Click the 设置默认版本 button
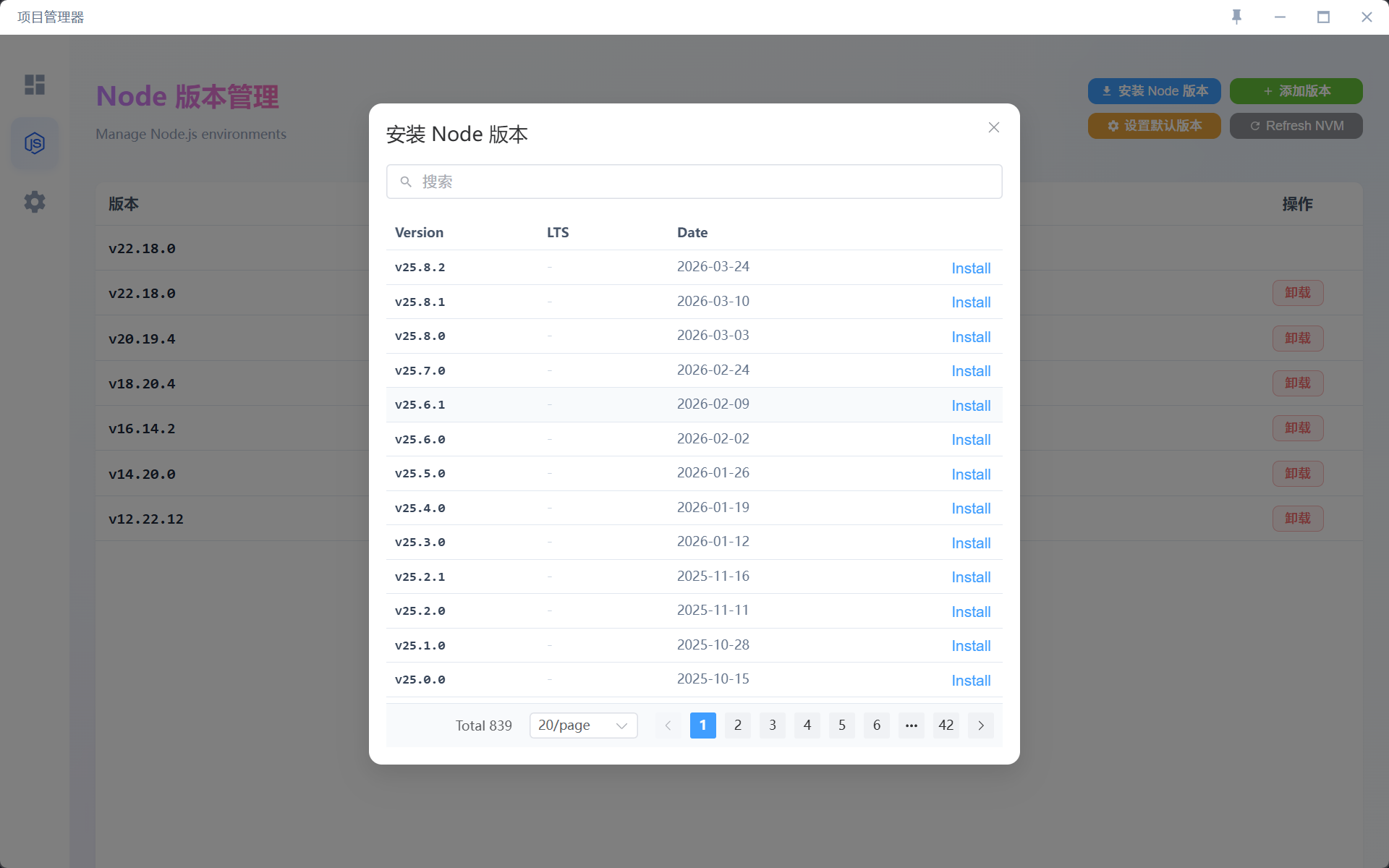The height and width of the screenshot is (868, 1389). point(1155,126)
